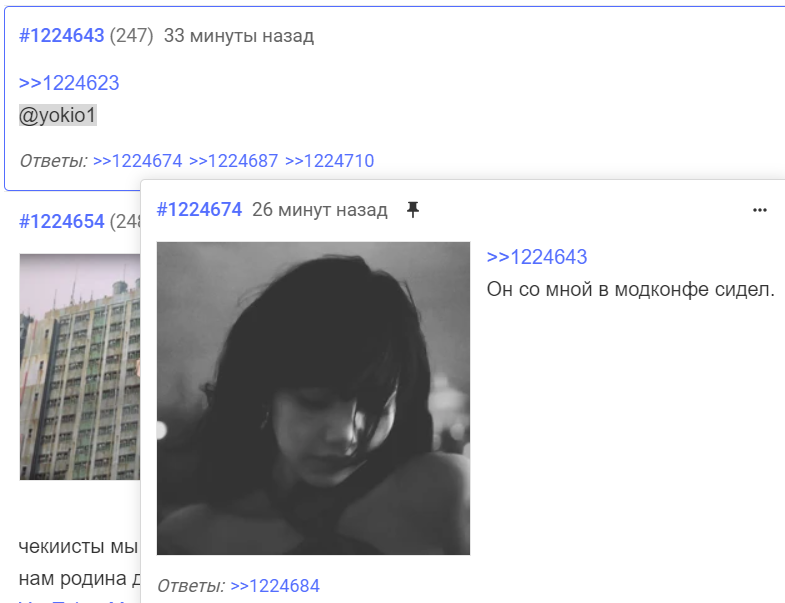Open post number link #1224643
Image resolution: width=785 pixels, height=603 pixels.
pos(62,36)
